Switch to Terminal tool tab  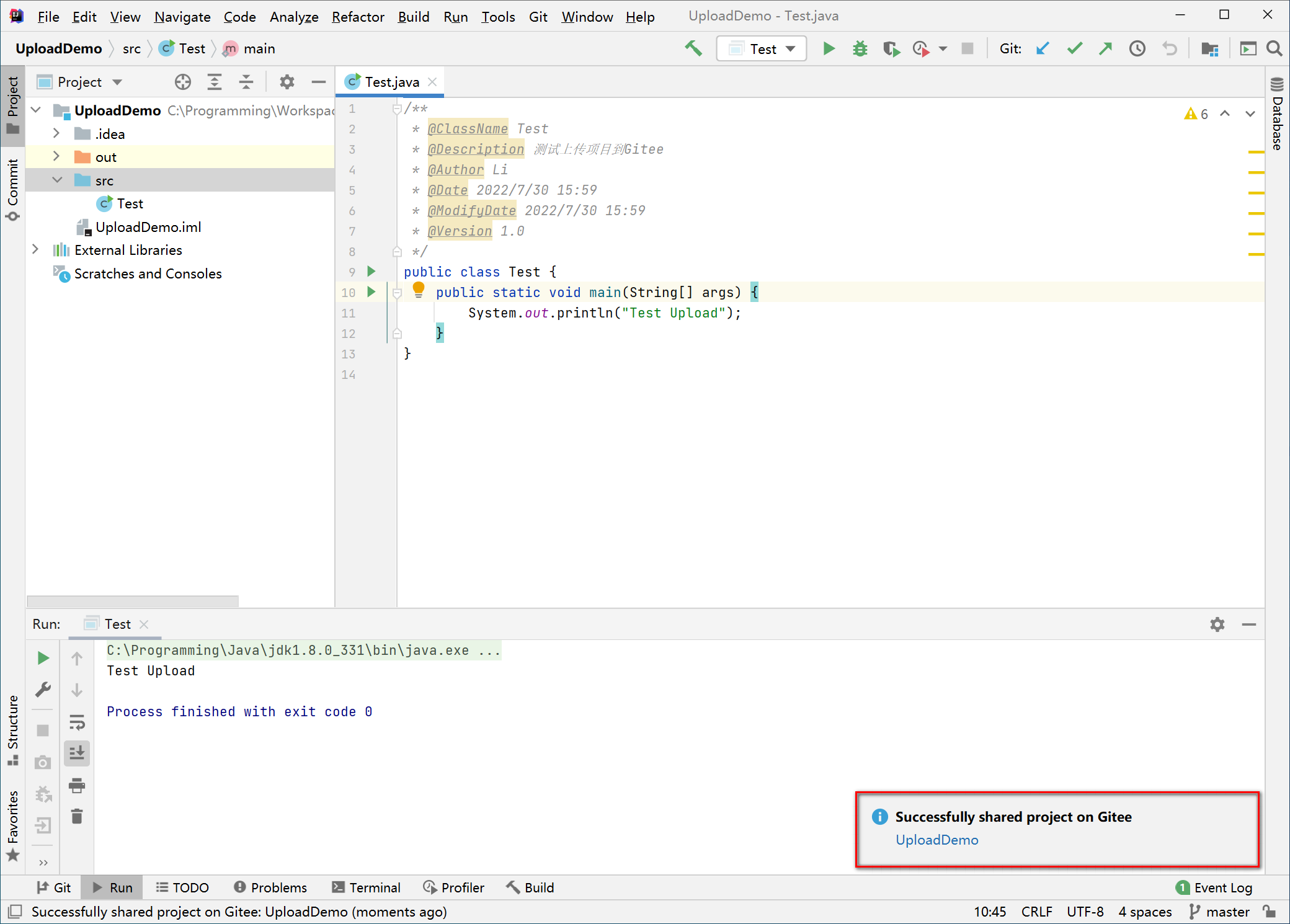pyautogui.click(x=367, y=887)
